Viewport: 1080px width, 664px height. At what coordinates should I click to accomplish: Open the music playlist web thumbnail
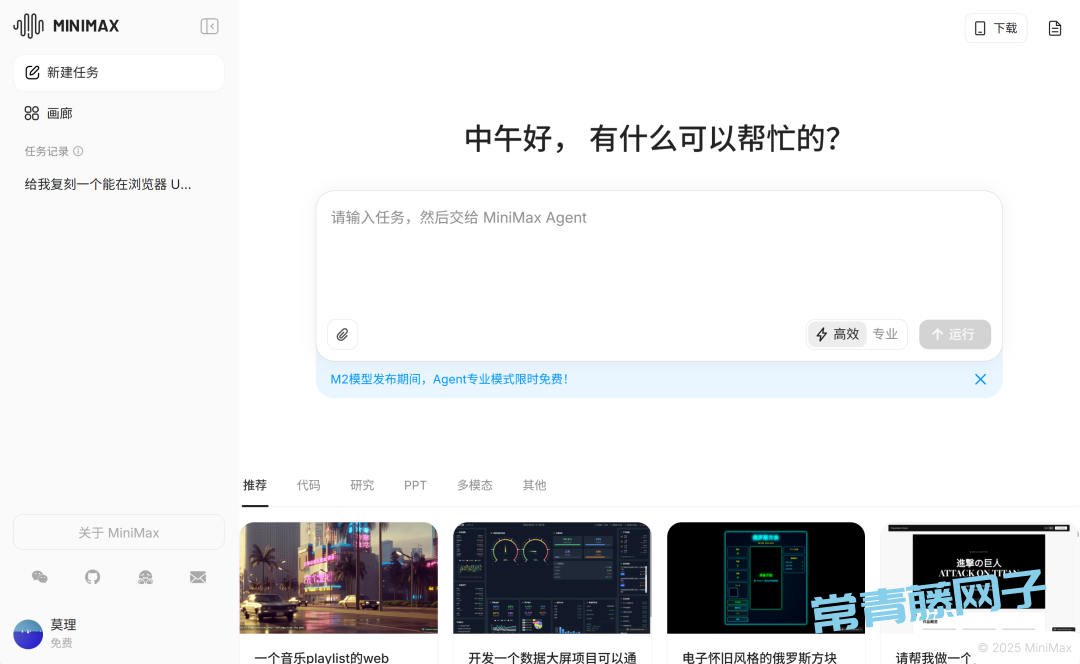[x=338, y=577]
